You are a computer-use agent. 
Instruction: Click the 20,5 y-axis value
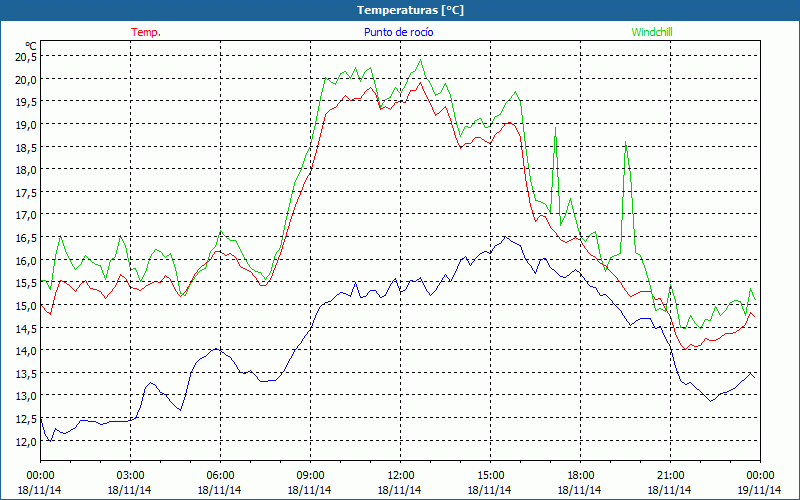26,57
